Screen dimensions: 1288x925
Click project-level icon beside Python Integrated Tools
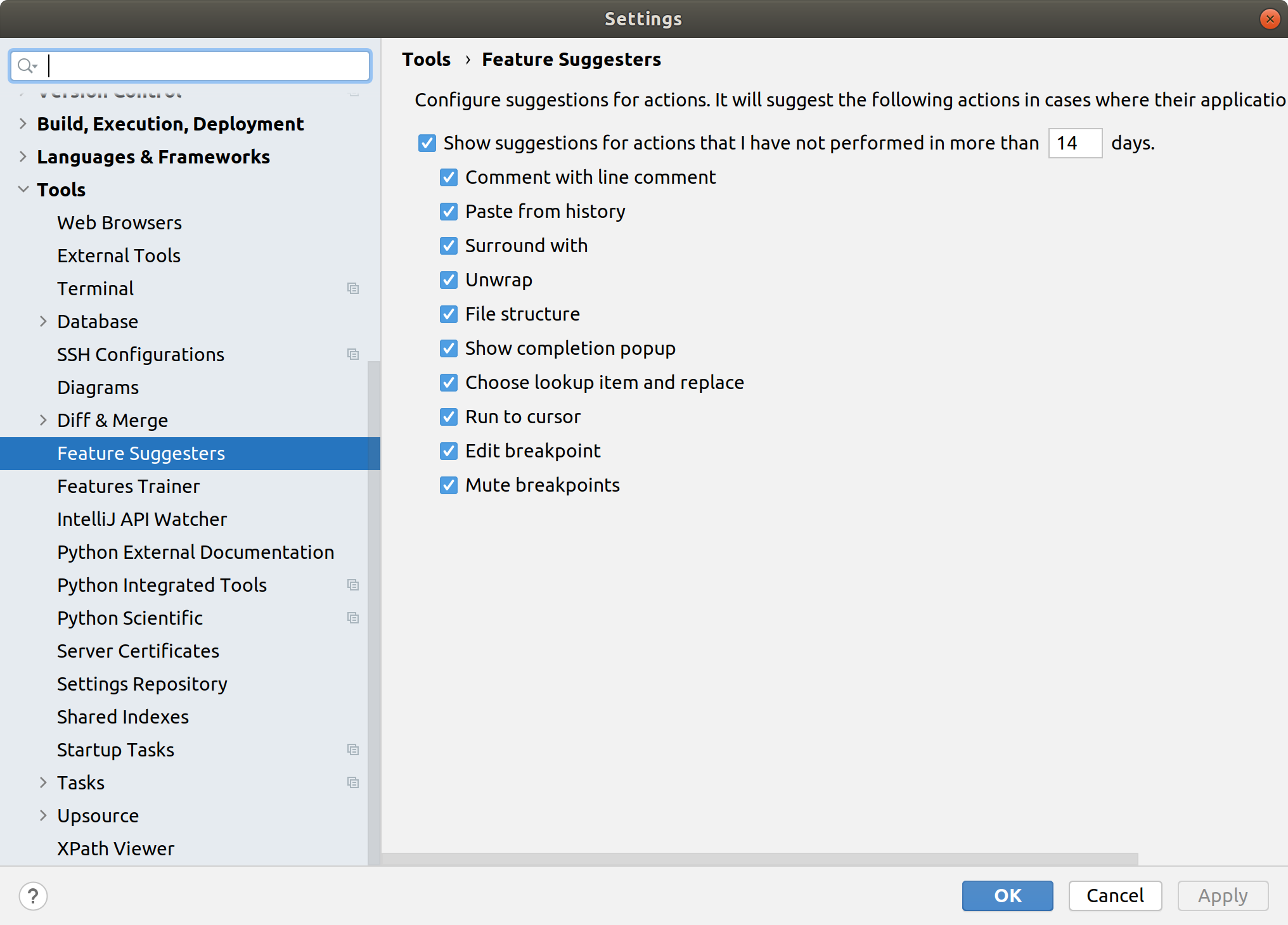pos(353,585)
